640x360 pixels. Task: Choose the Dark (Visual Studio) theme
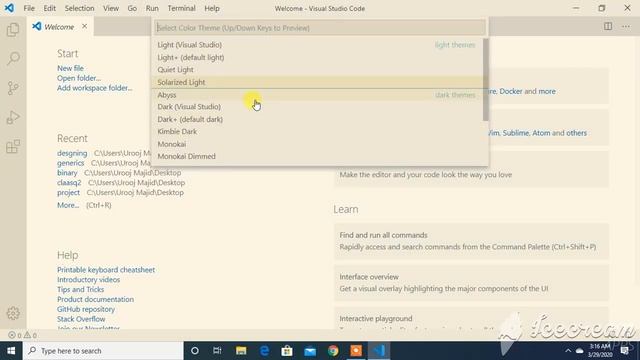(317, 107)
